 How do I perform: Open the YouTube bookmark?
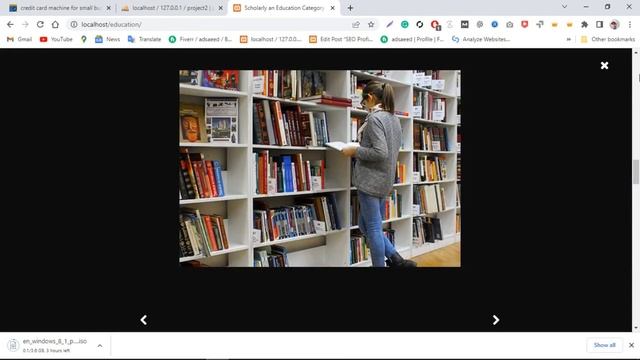tap(56, 39)
